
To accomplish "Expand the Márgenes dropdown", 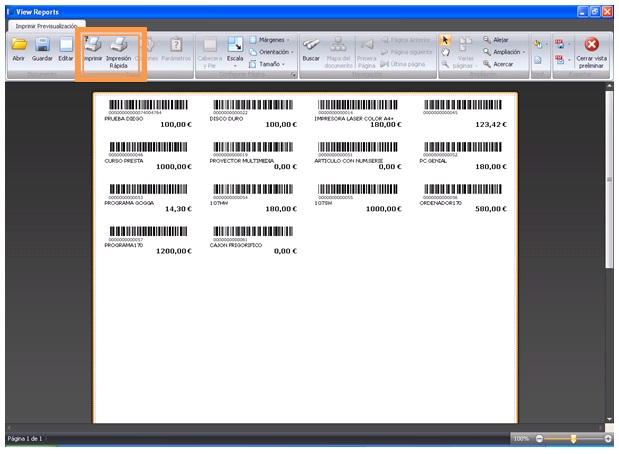I will 271,40.
